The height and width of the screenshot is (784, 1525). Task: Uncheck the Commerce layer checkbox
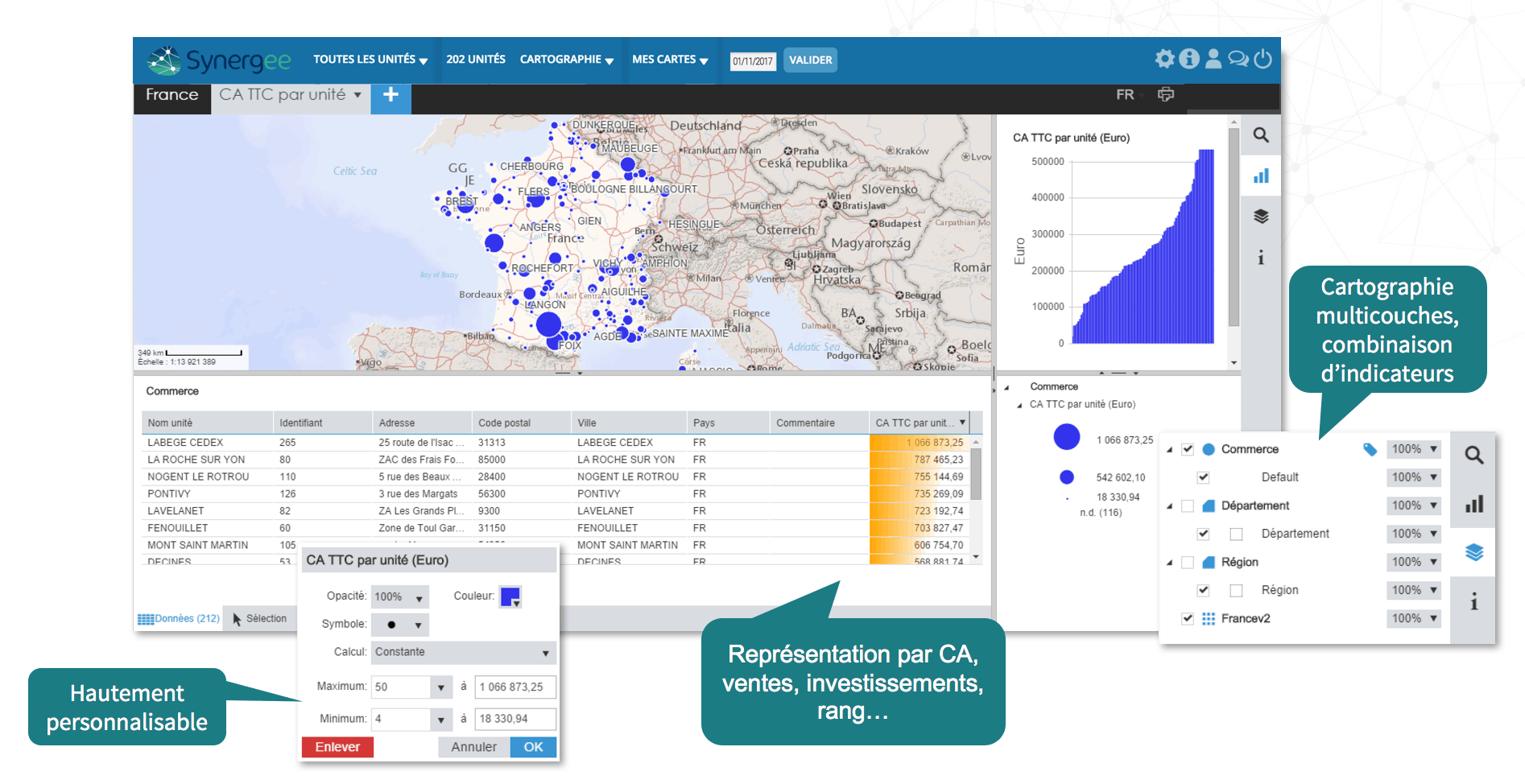coord(1188,449)
